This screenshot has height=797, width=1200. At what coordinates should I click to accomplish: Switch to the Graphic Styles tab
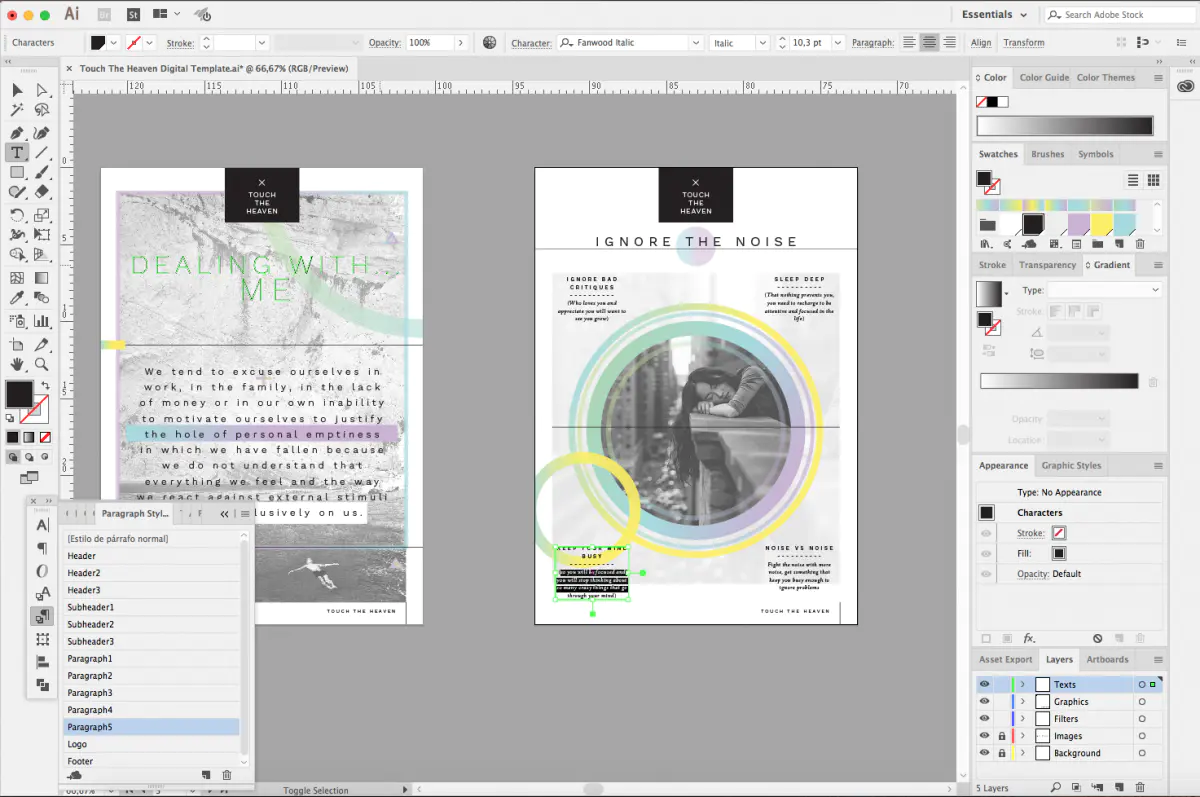1071,466
